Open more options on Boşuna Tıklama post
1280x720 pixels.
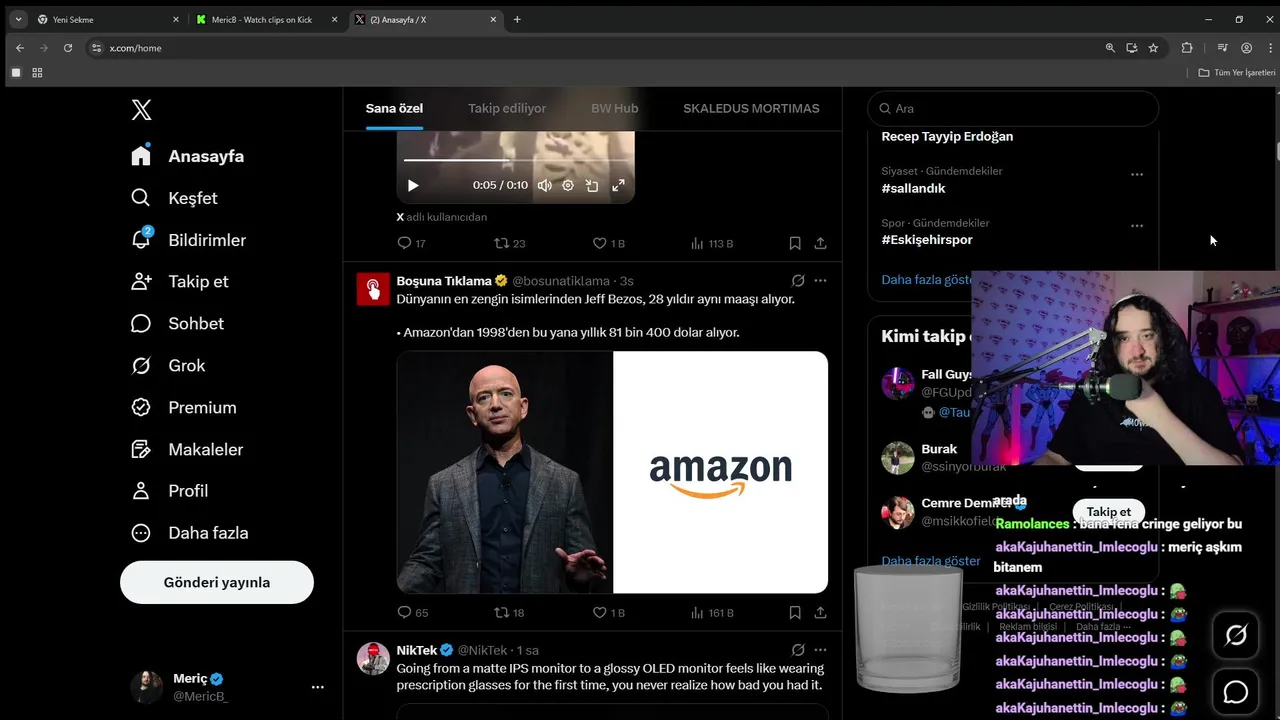point(821,281)
